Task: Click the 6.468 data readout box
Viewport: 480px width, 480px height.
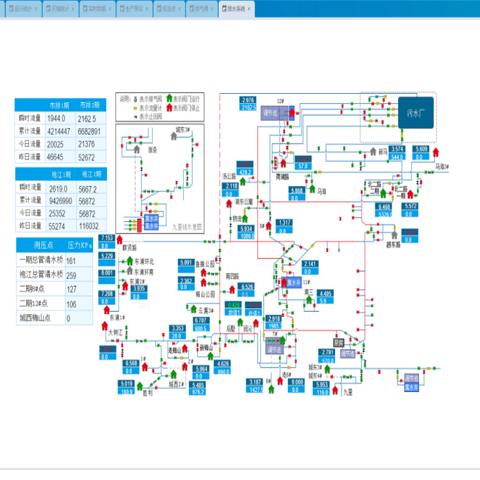Action: tap(384, 210)
